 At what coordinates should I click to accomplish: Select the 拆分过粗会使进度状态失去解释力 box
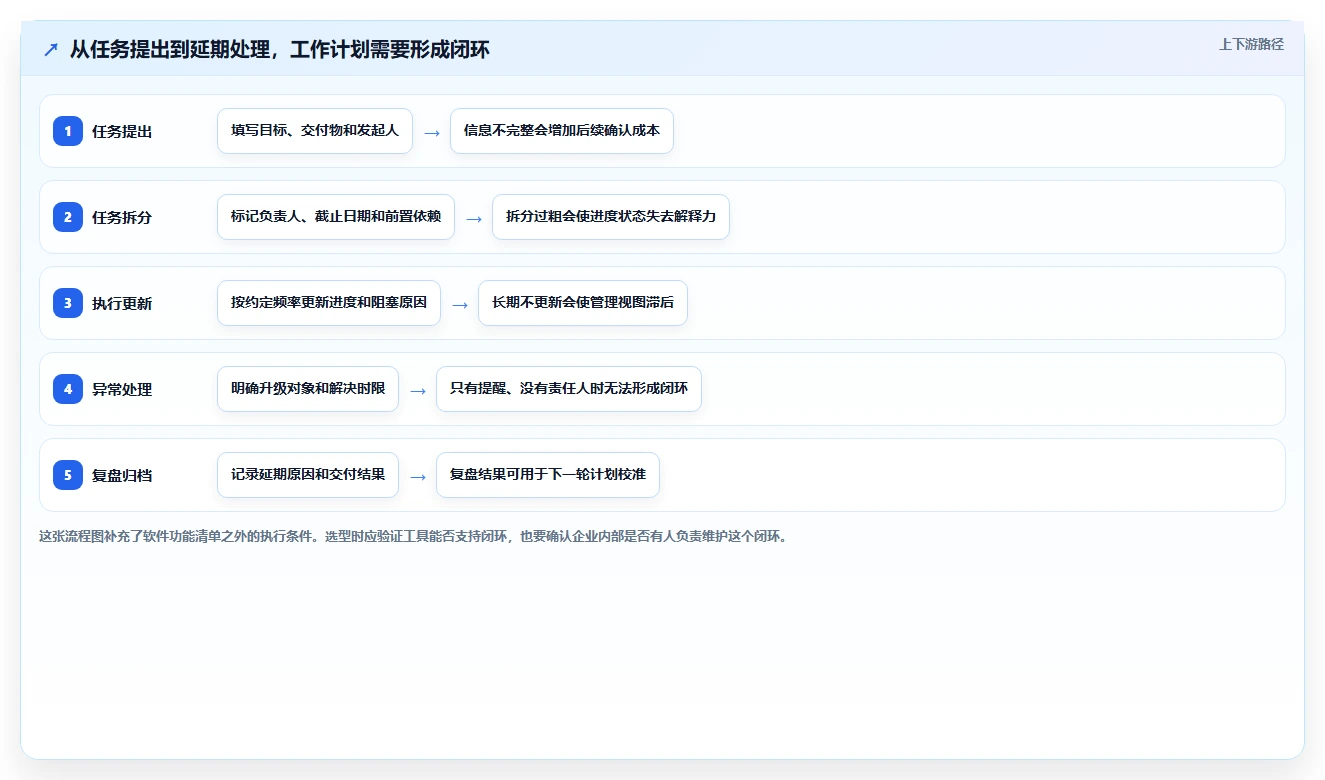(611, 217)
